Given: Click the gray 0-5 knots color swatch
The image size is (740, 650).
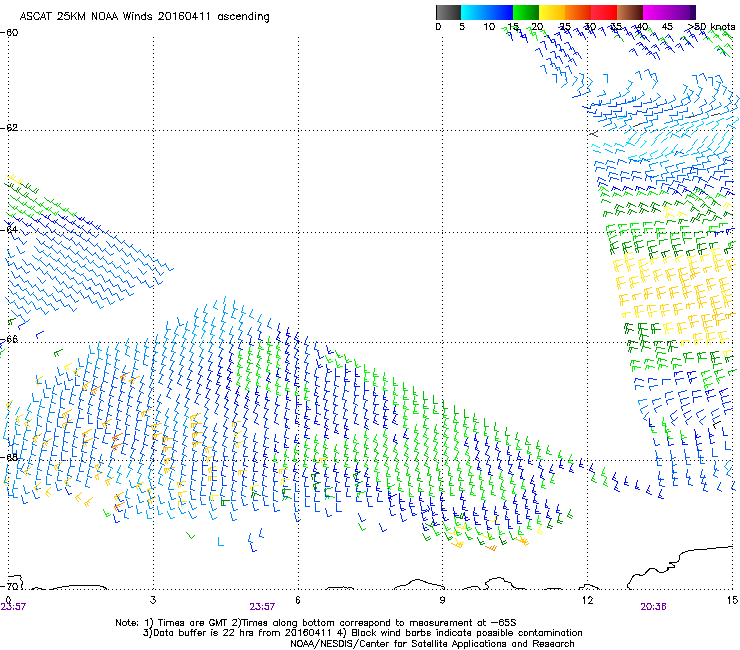Looking at the screenshot, I should [x=448, y=12].
